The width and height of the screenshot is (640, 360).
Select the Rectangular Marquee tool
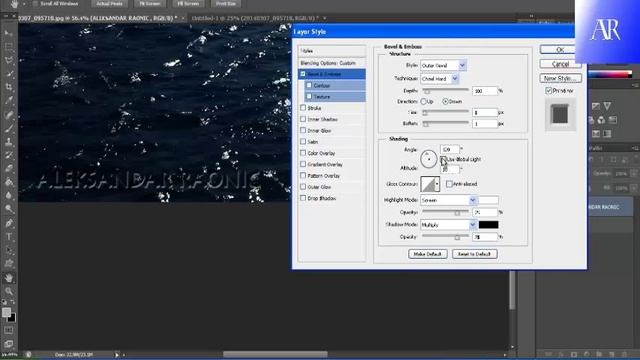pyautogui.click(x=9, y=47)
